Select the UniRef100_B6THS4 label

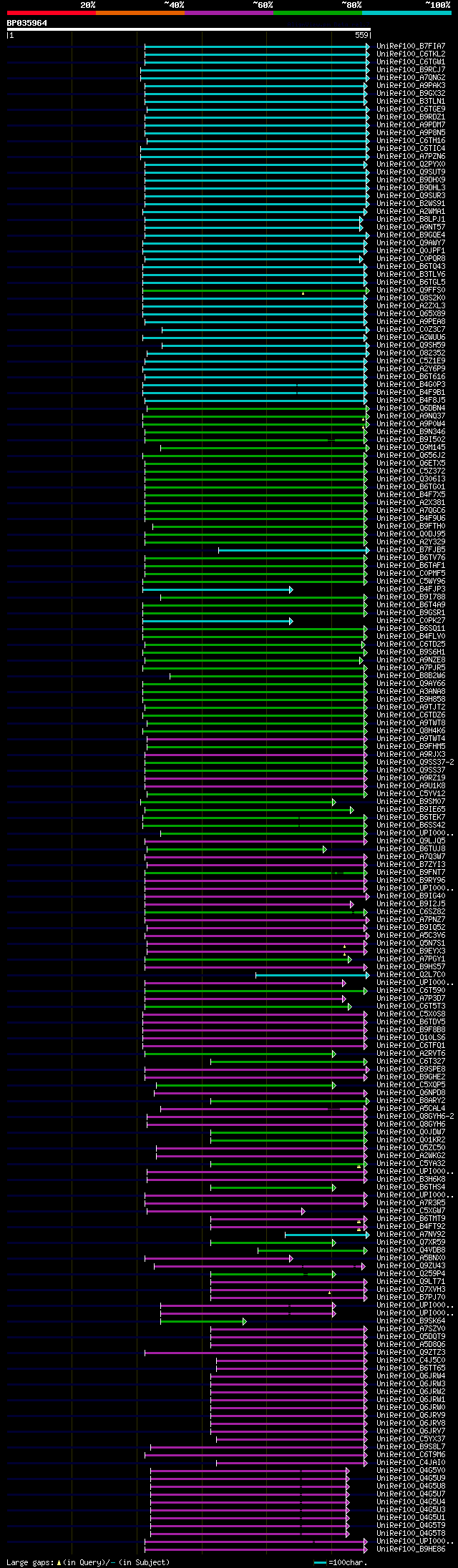point(411,1187)
